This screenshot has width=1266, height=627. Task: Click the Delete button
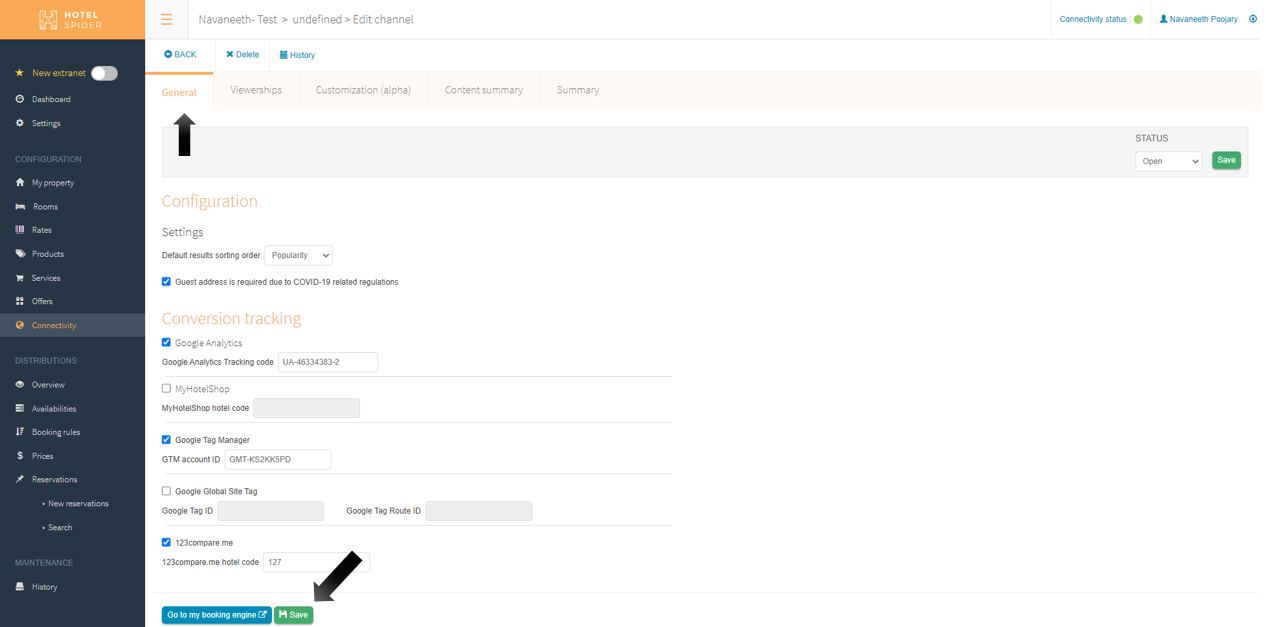[x=242, y=55]
